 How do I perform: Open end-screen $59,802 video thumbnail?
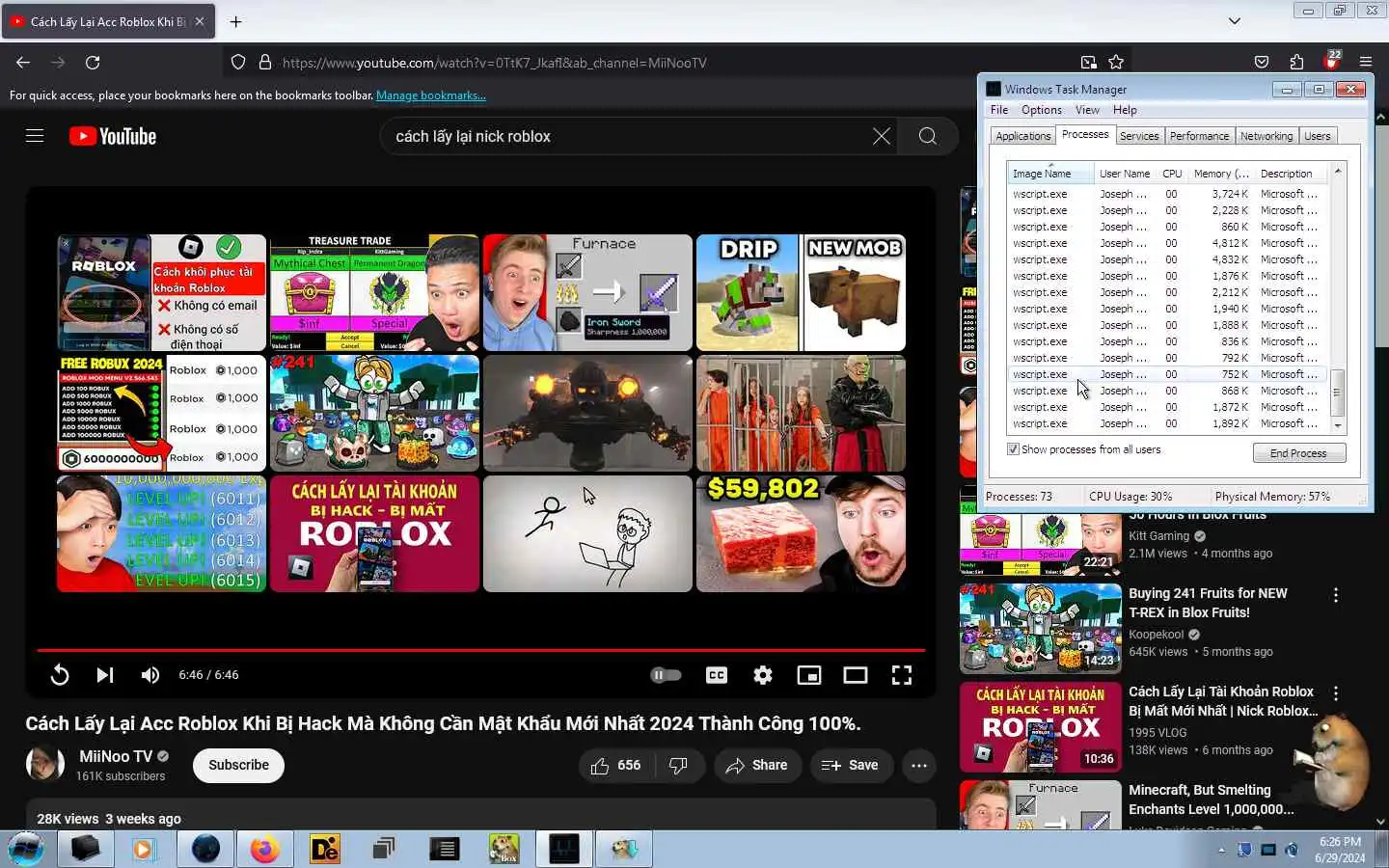tap(801, 533)
